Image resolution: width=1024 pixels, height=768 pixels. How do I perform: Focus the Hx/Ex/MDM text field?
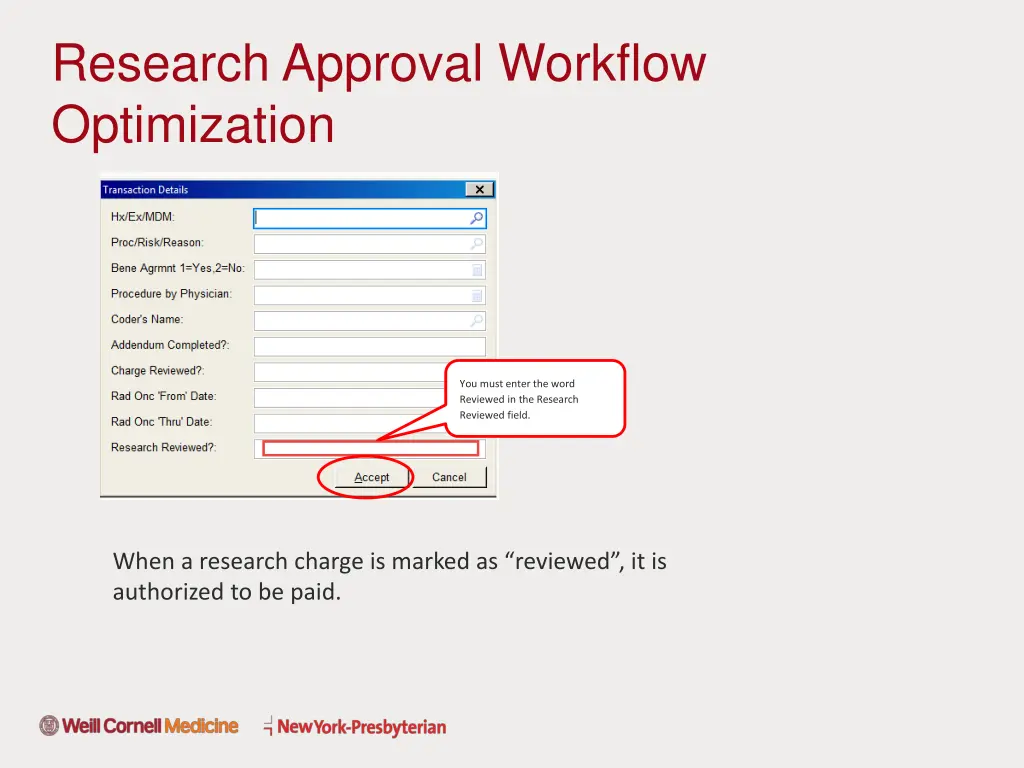pyautogui.click(x=360, y=218)
